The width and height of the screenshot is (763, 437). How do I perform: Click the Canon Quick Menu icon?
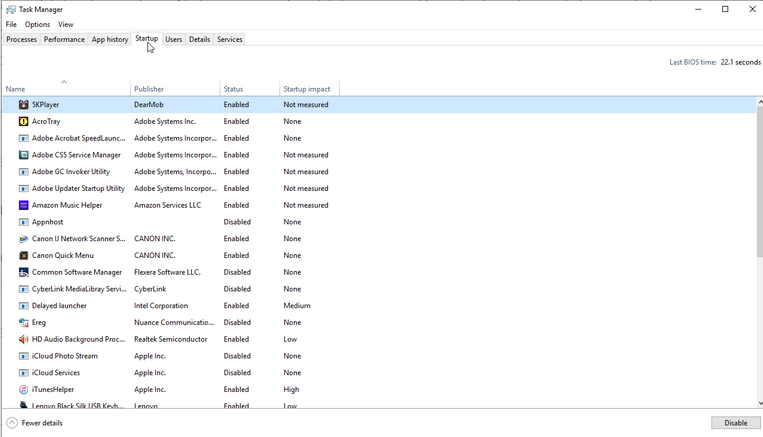[23, 255]
